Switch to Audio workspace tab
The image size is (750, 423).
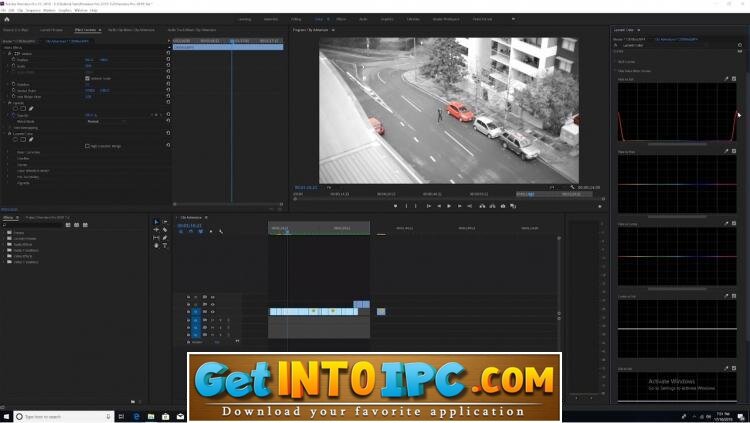pos(363,19)
